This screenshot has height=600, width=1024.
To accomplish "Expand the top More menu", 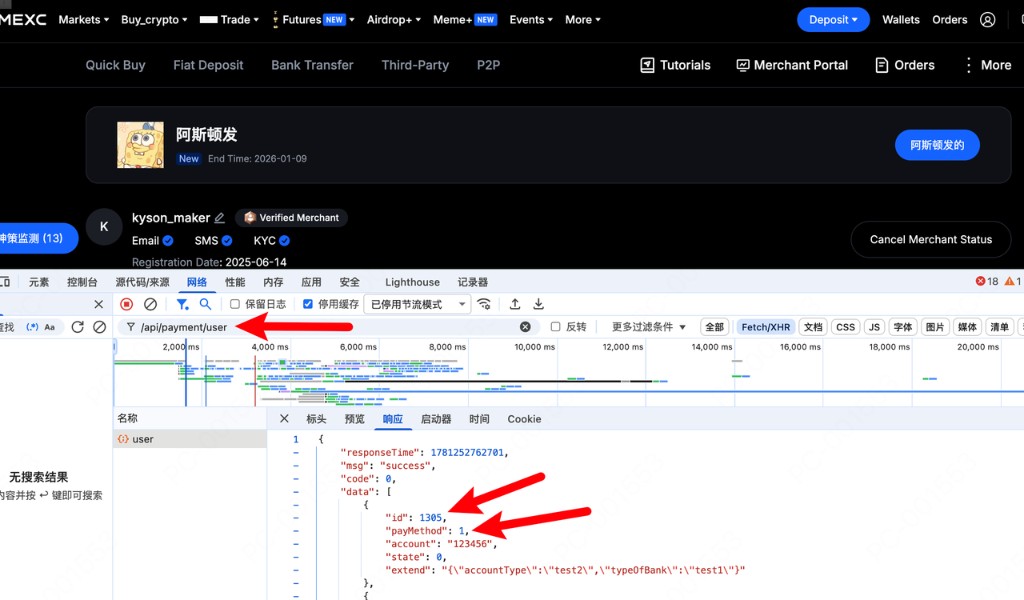I will click(x=583, y=20).
